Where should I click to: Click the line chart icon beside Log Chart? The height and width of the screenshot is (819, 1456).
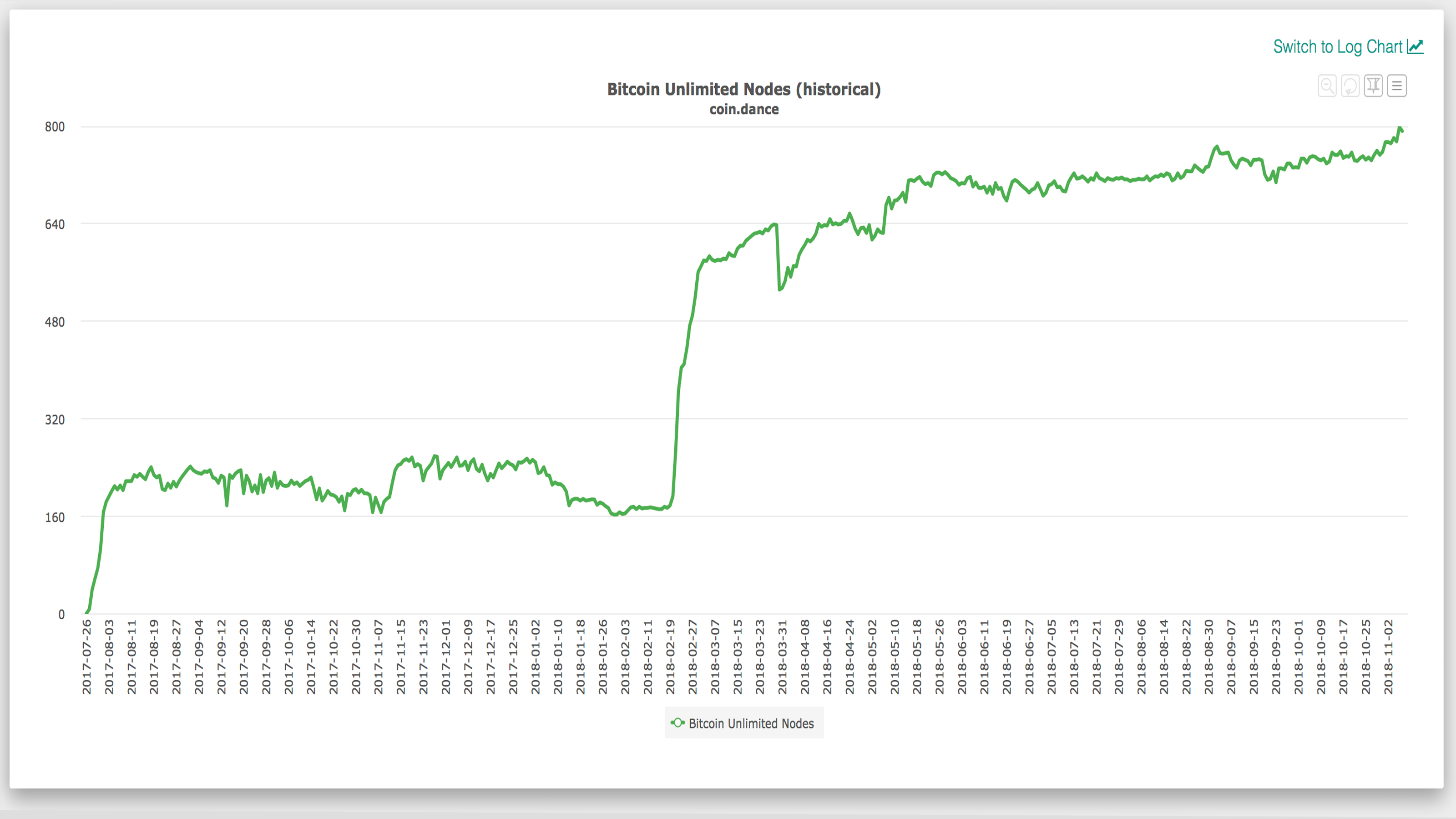(x=1416, y=46)
